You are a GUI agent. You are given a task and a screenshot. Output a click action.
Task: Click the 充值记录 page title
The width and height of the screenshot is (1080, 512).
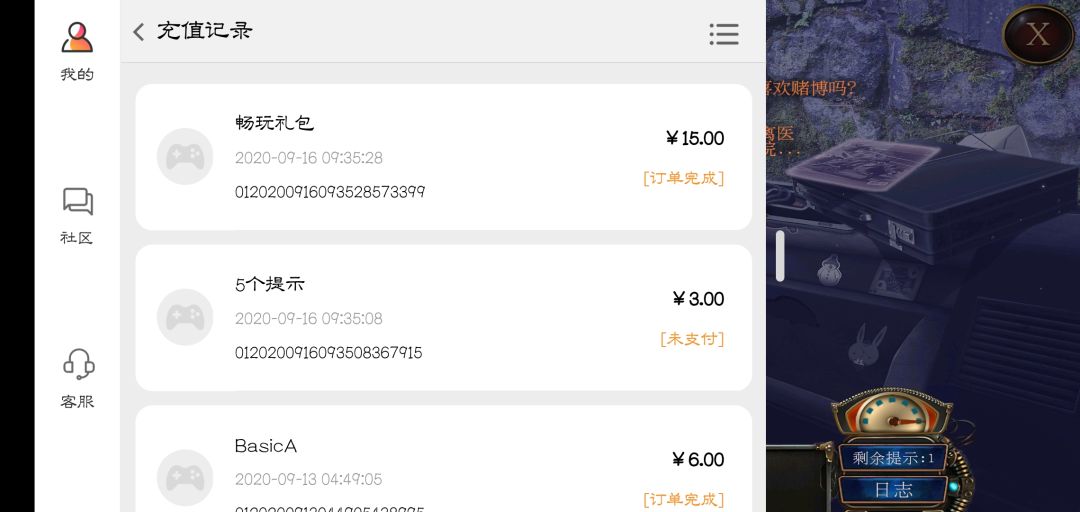coord(205,31)
